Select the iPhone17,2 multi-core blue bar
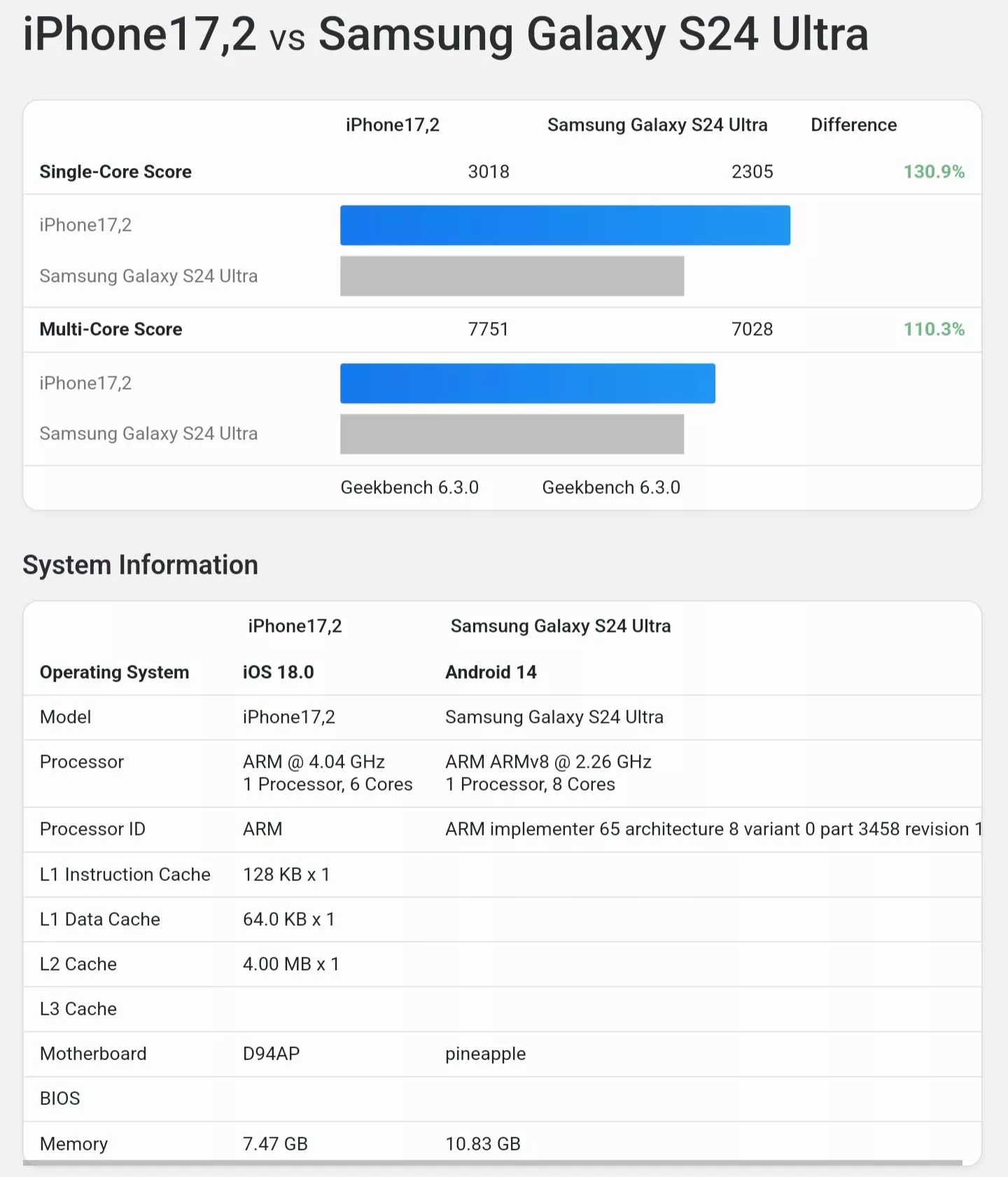 coord(527,383)
